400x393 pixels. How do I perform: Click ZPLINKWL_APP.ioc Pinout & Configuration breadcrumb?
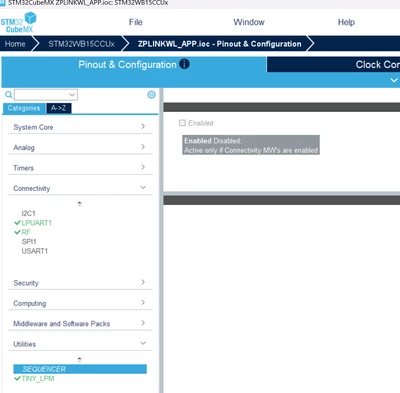tap(219, 44)
